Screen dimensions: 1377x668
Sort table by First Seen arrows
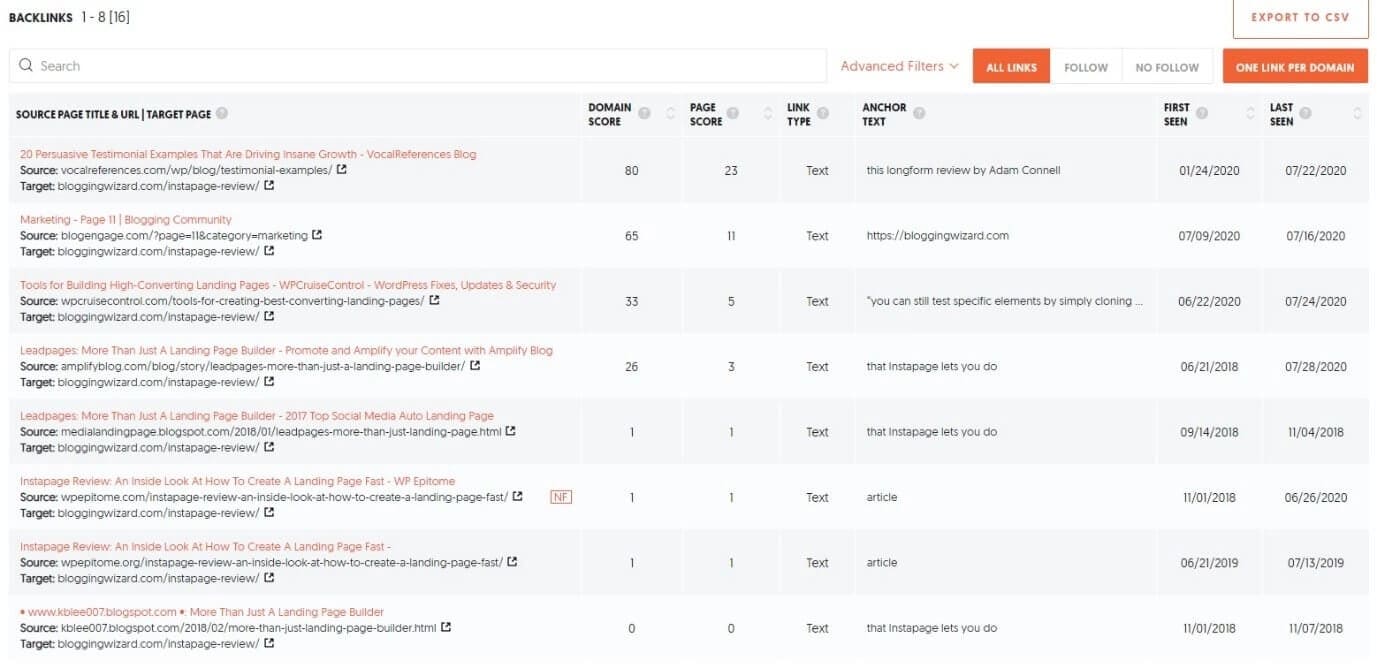[1250, 114]
